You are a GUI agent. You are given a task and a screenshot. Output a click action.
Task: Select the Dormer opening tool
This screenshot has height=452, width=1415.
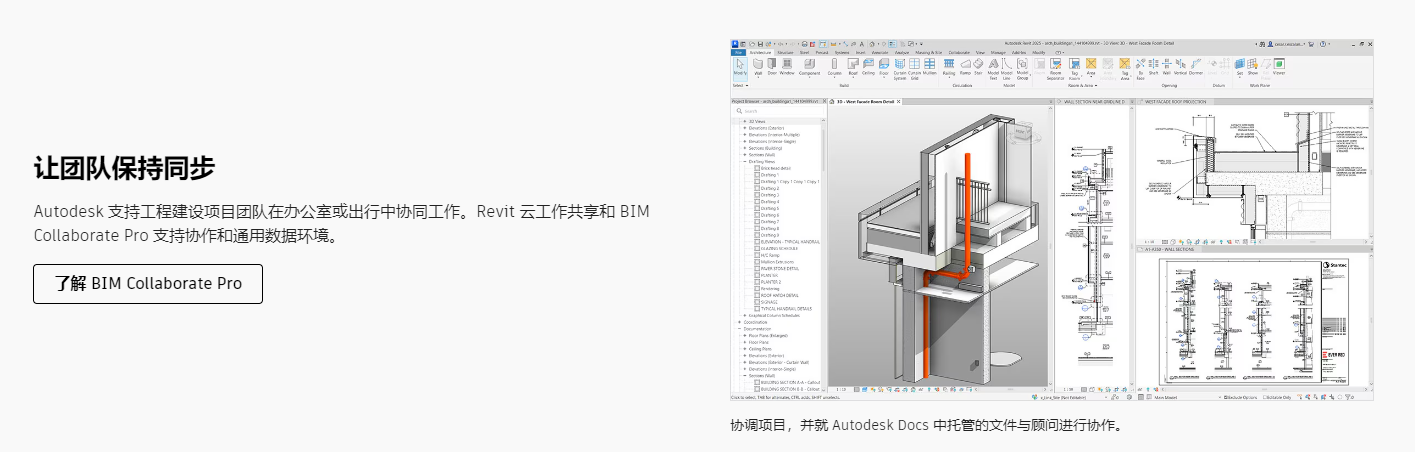pyautogui.click(x=1195, y=66)
